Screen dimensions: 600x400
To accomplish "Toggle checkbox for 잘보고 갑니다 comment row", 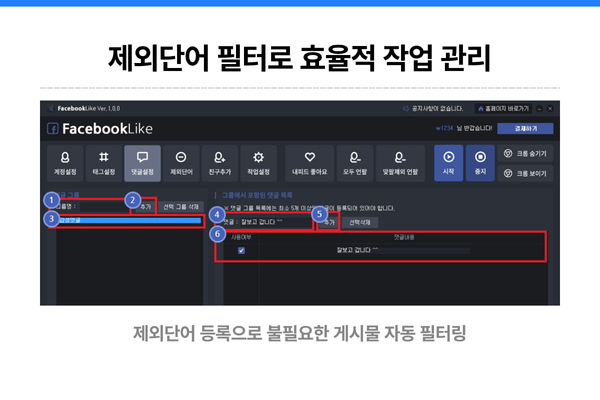I will click(241, 250).
